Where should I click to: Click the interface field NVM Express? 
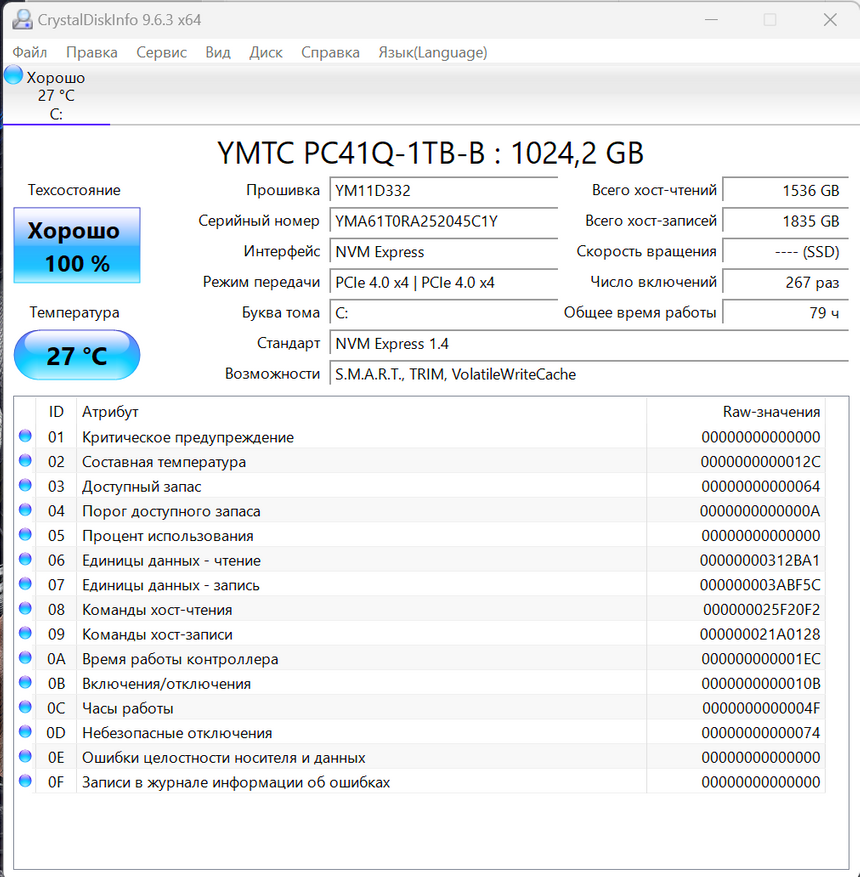tap(443, 252)
